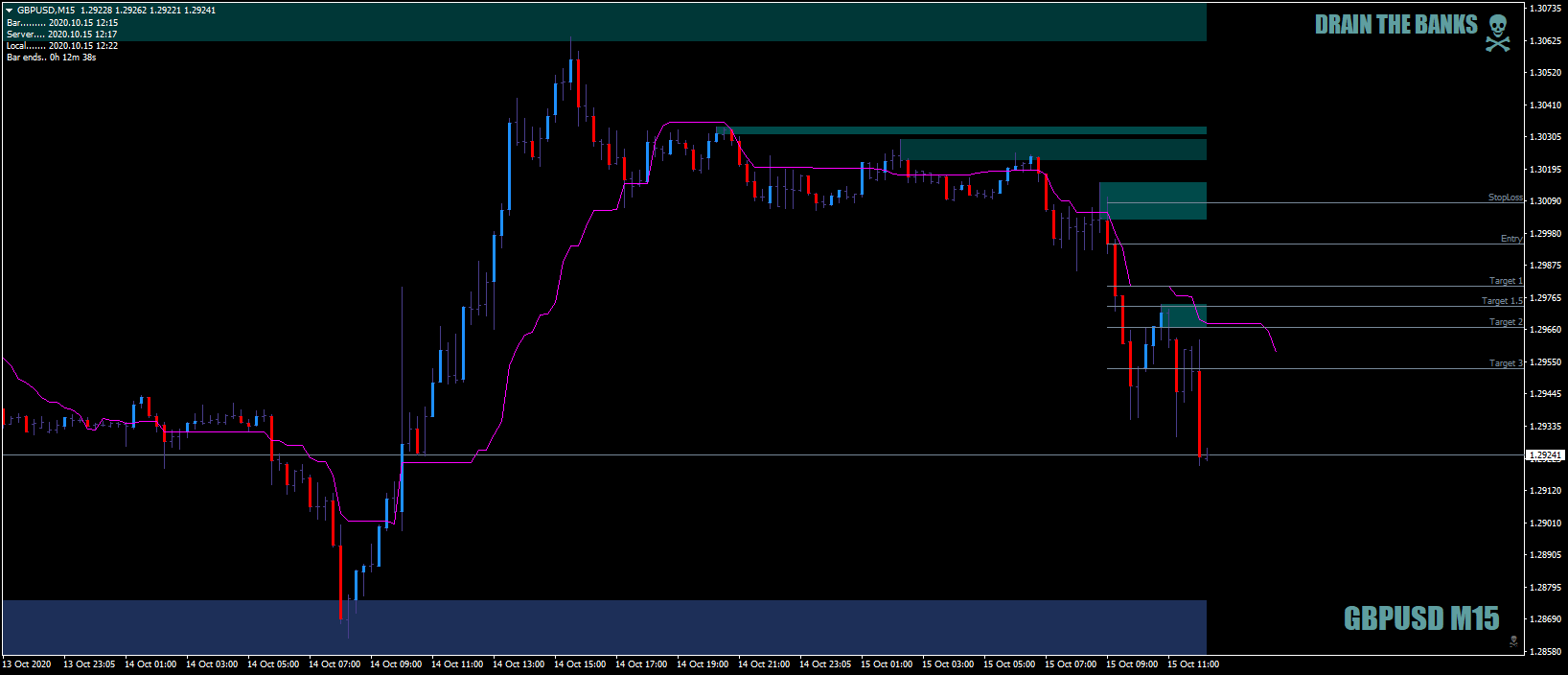The height and width of the screenshot is (675, 1568).
Task: Click price scale value 1.29445
Action: click(x=1545, y=394)
